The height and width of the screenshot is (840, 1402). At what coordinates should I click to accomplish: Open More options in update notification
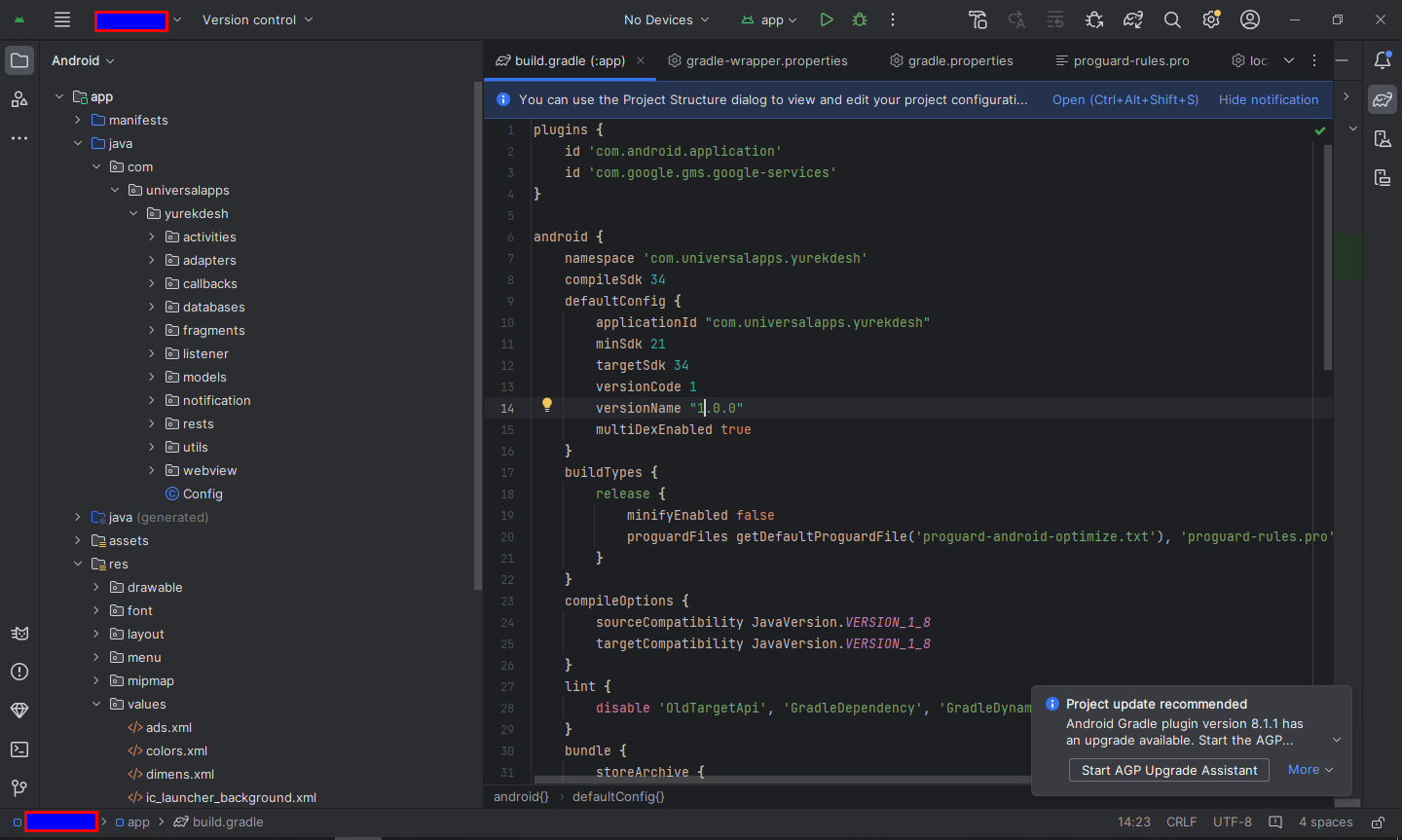coord(1310,769)
